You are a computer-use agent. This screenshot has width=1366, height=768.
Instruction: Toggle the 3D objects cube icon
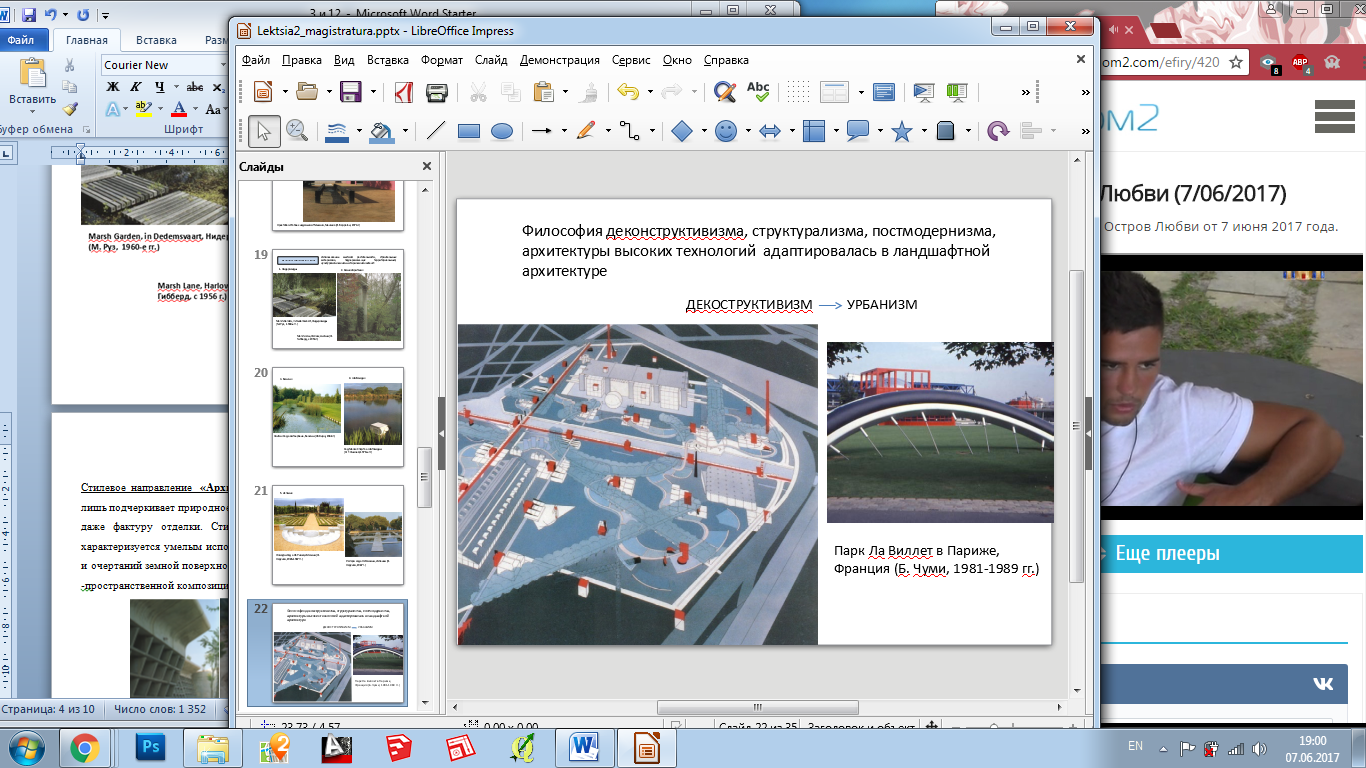[945, 131]
